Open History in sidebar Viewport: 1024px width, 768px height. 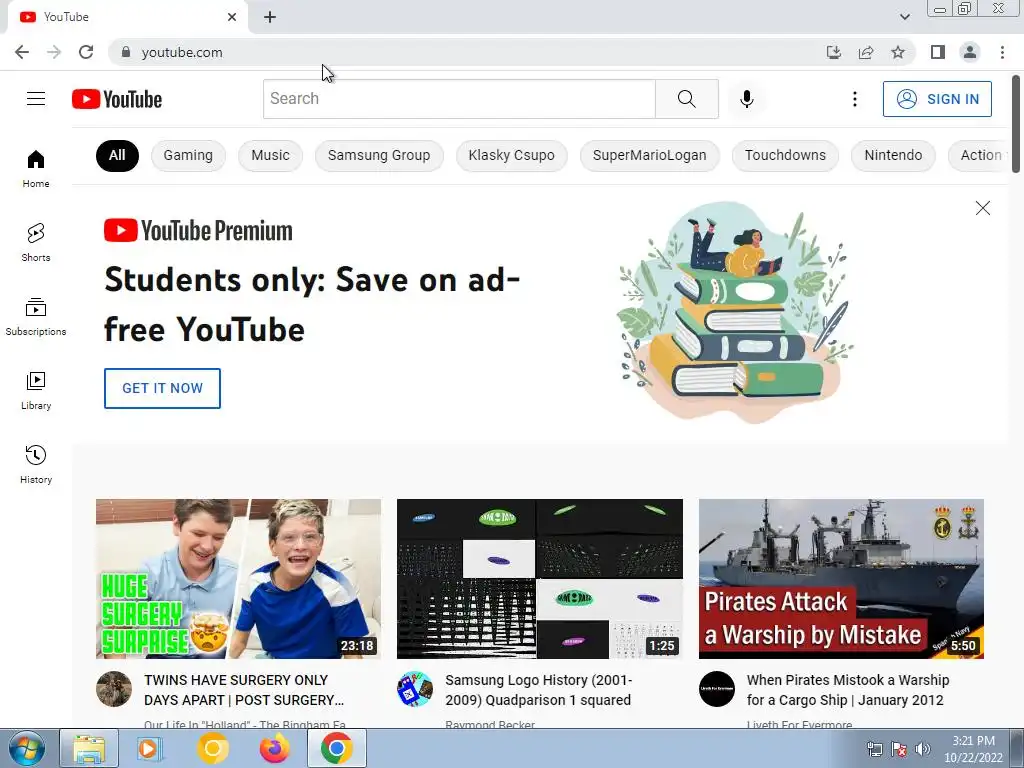[x=36, y=464]
